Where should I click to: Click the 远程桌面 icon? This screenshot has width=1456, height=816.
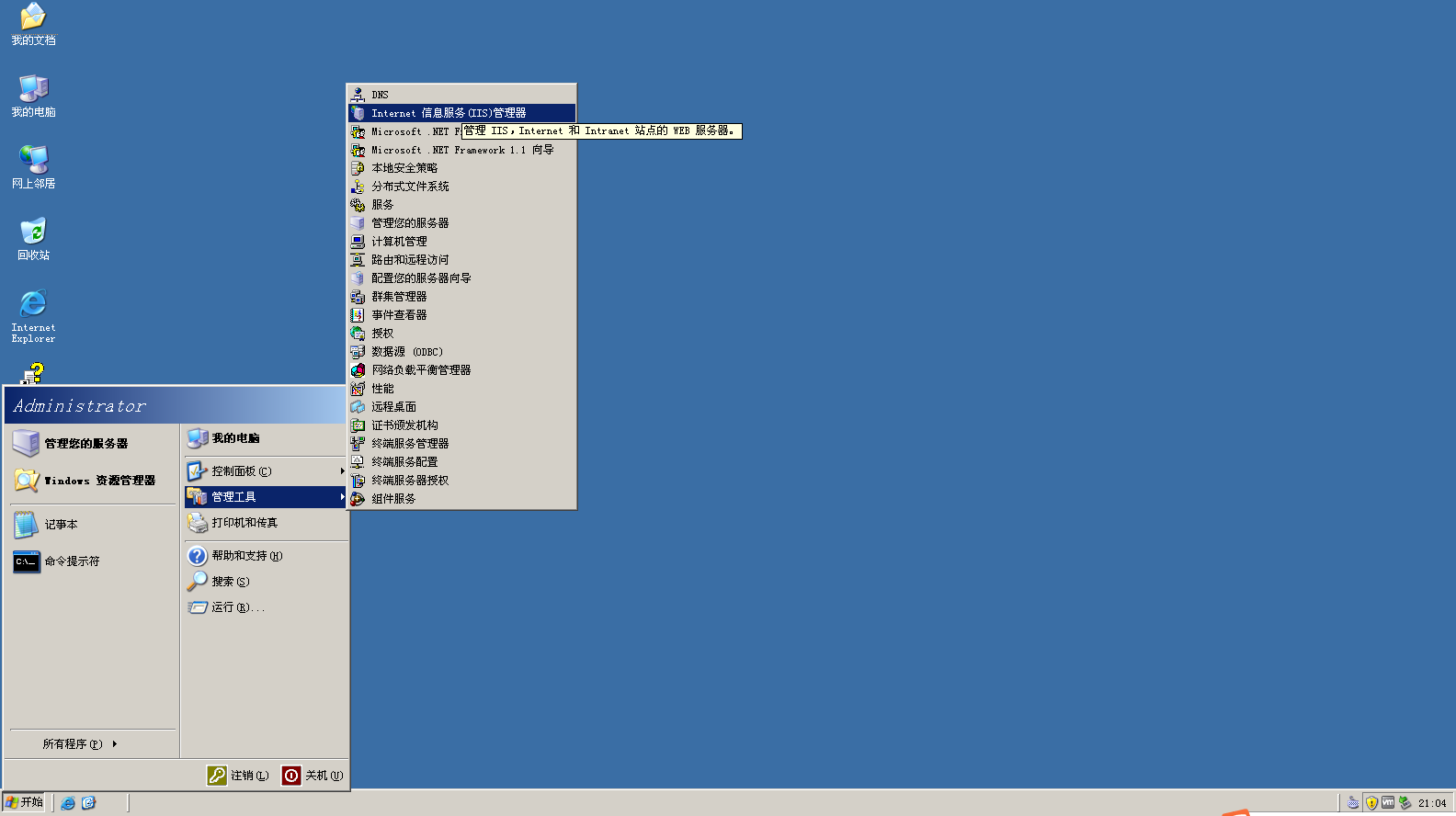pyautogui.click(x=358, y=407)
